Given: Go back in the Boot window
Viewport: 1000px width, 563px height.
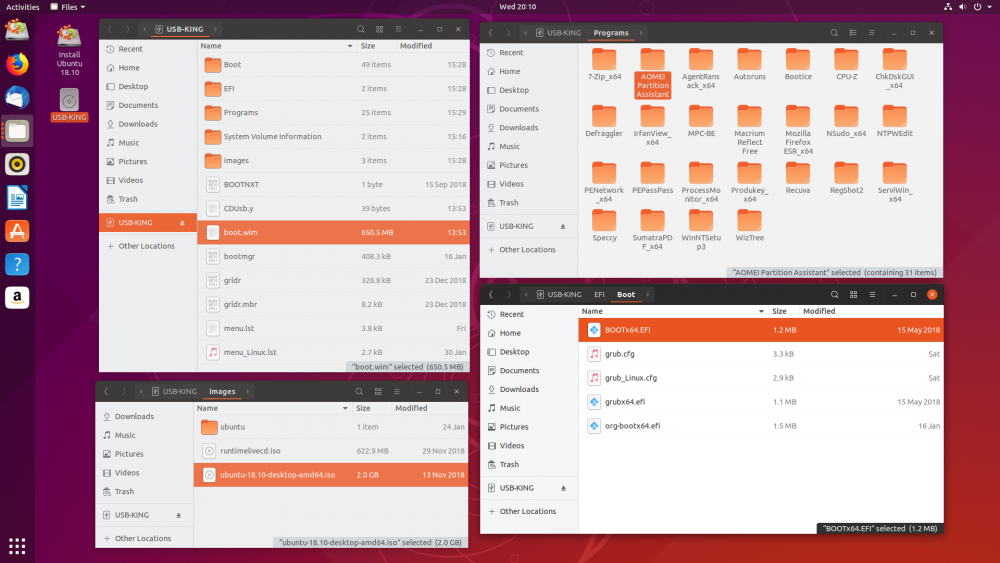Looking at the screenshot, I should (x=491, y=295).
